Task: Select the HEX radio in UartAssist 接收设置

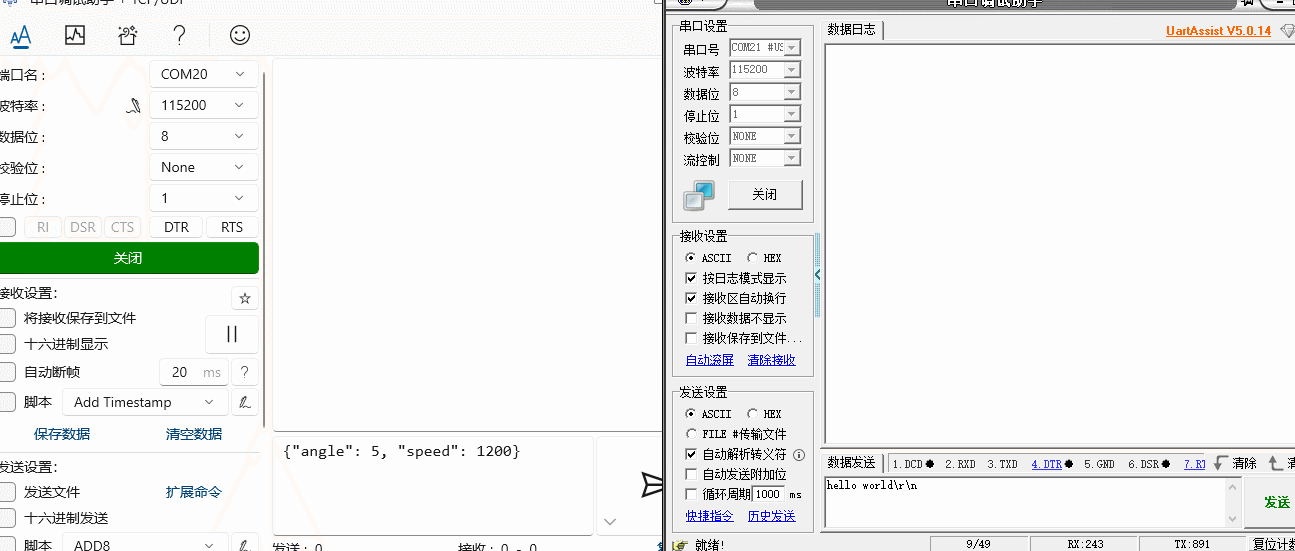Action: click(753, 258)
